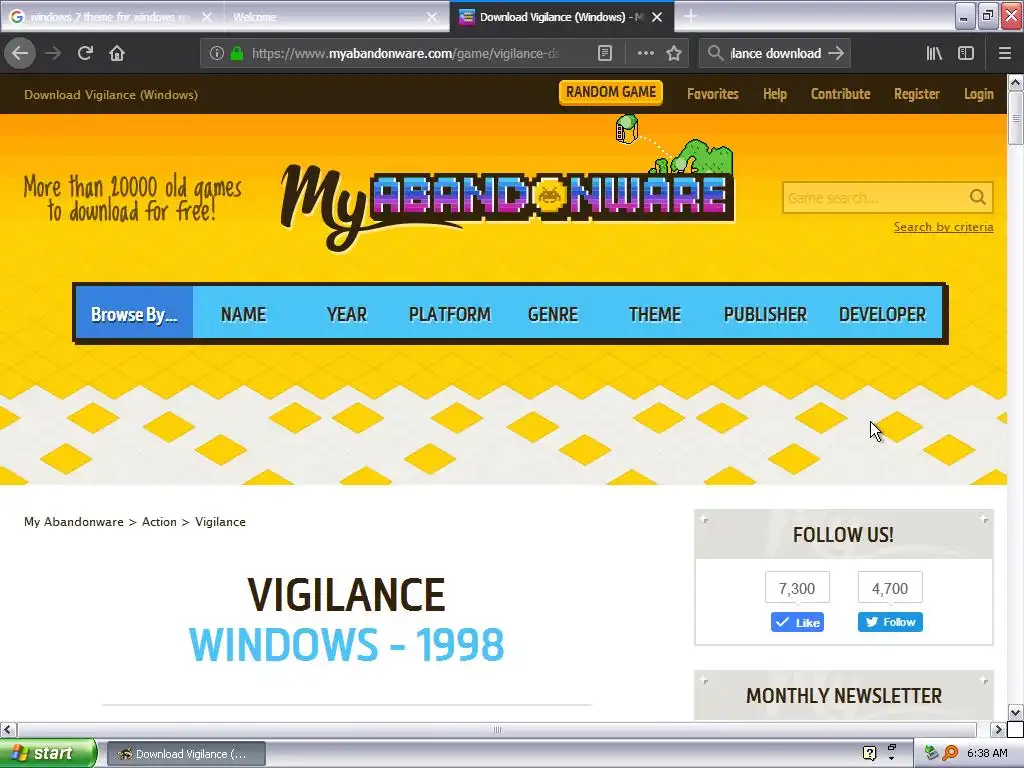This screenshot has height=768, width=1024.
Task: Submit game search with magnifier icon
Action: pos(978,197)
